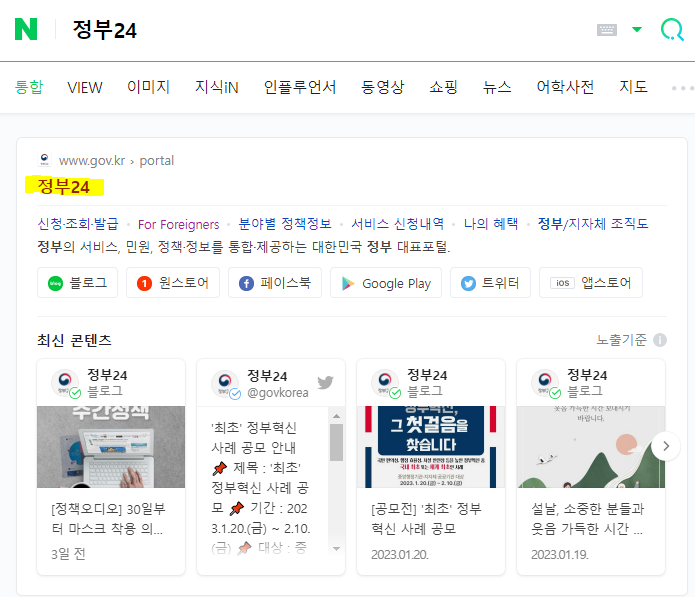Click the tweet scrollbar down arrow

[336, 549]
